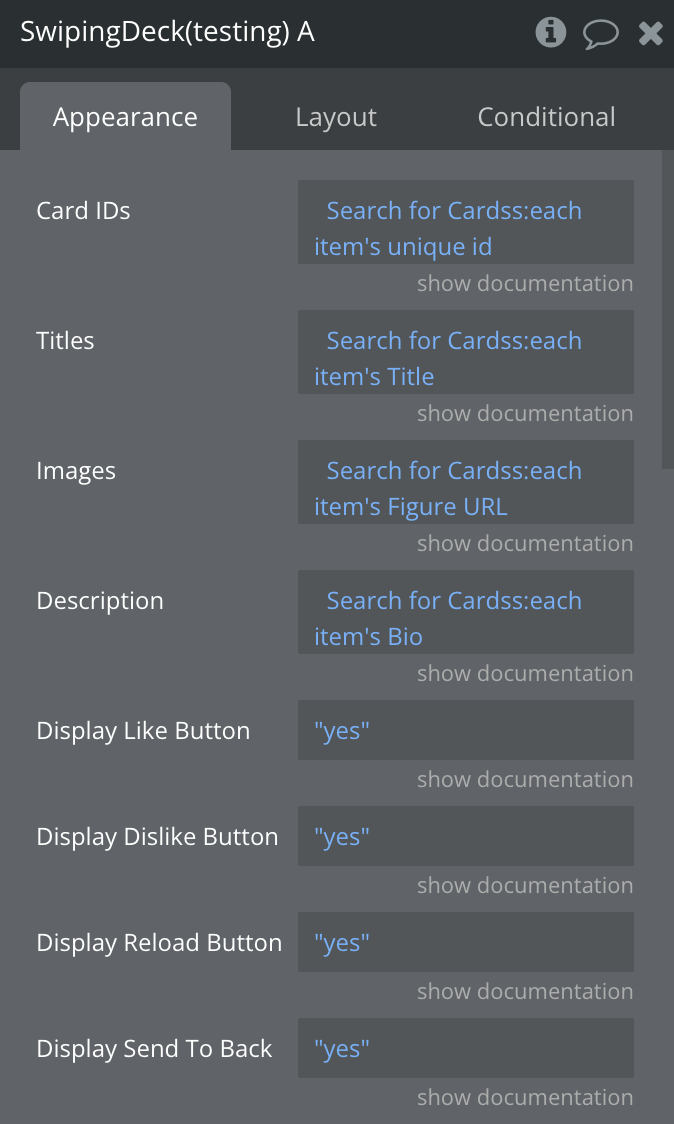
Task: Open the comment bubble icon
Action: pos(601,34)
